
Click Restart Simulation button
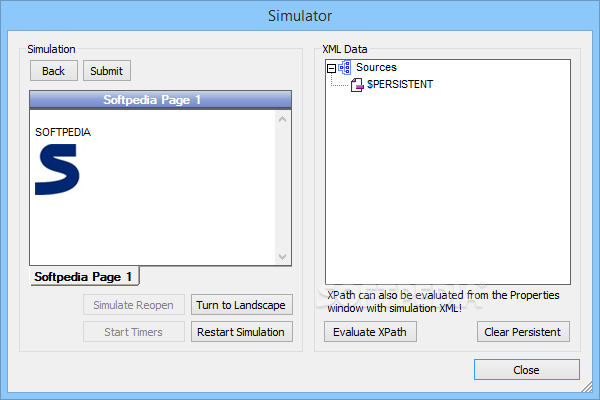(x=241, y=332)
